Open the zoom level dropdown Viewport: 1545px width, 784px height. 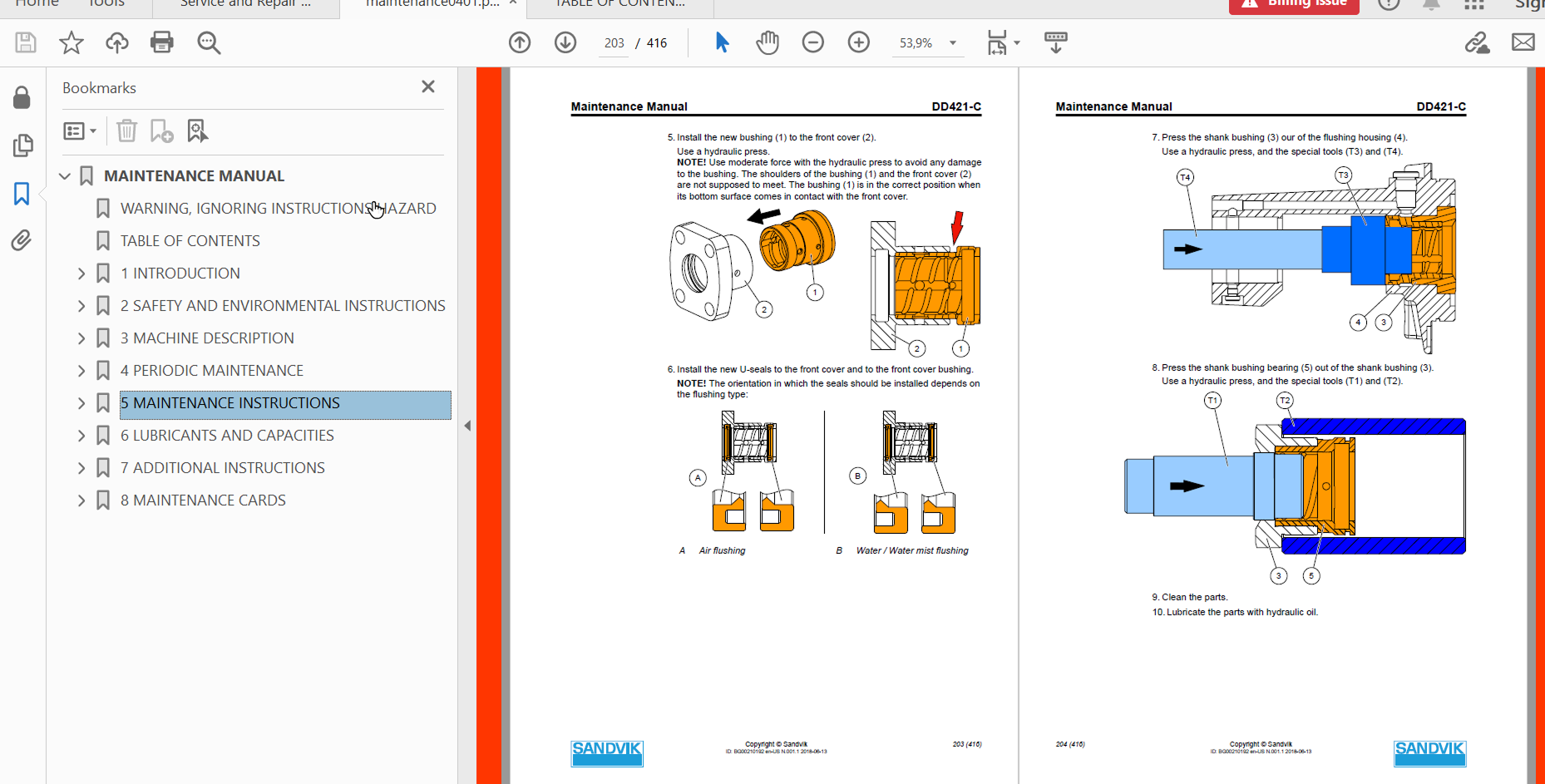click(x=953, y=43)
